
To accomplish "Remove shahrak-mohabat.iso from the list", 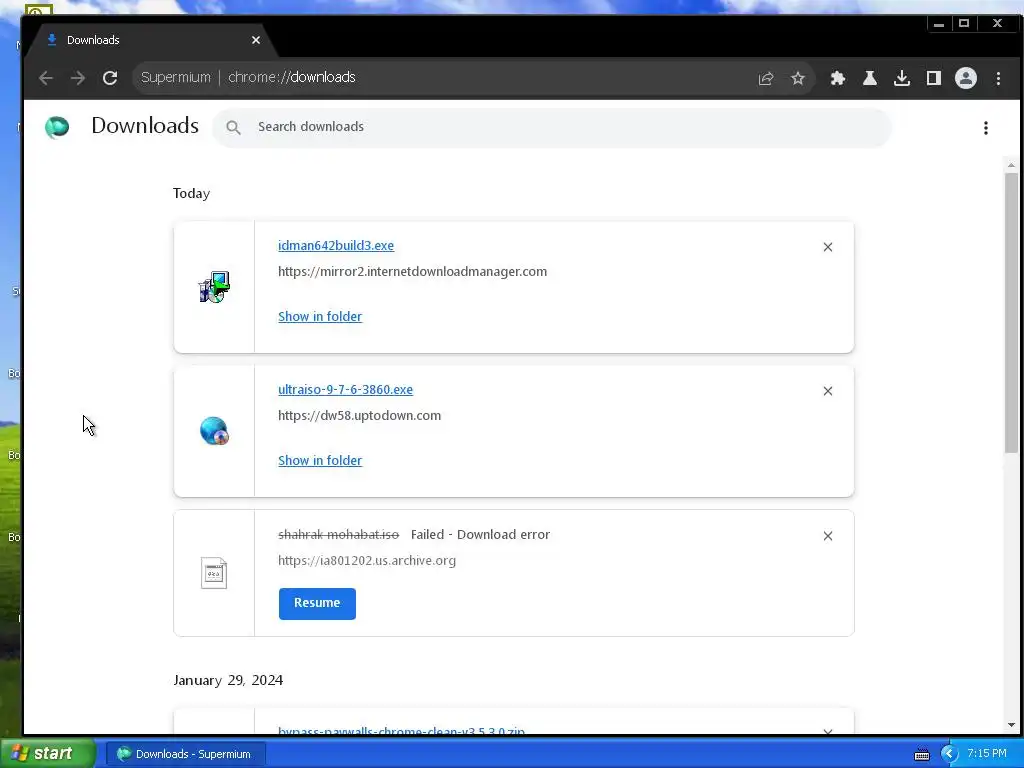I will (827, 536).
